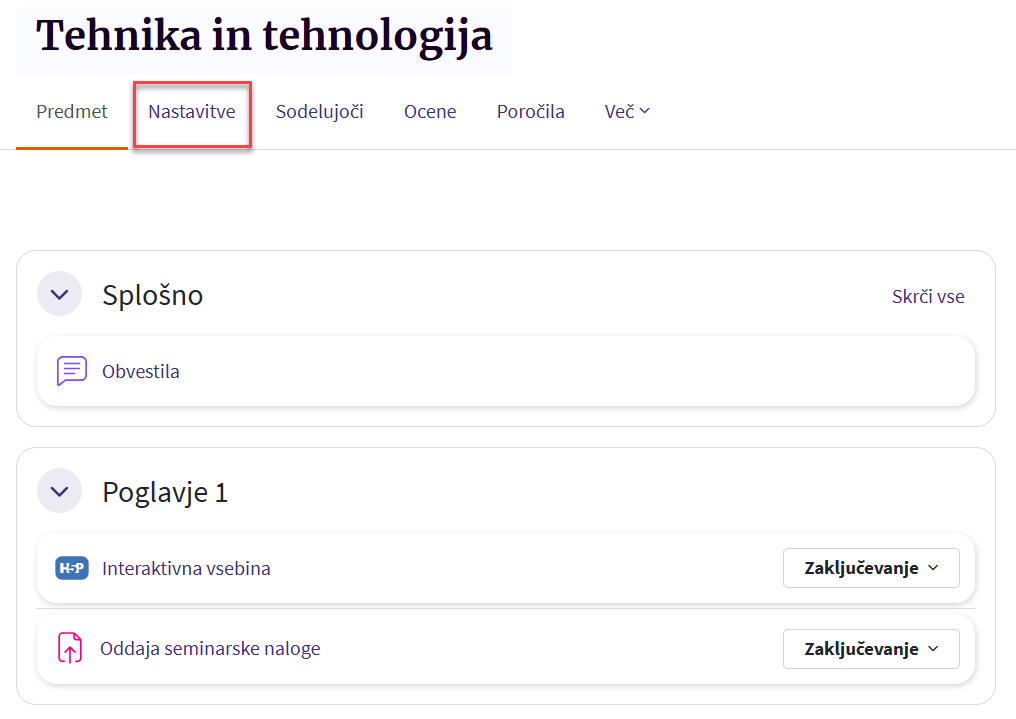Open the Poročila tab
The height and width of the screenshot is (719, 1016).
click(x=531, y=112)
